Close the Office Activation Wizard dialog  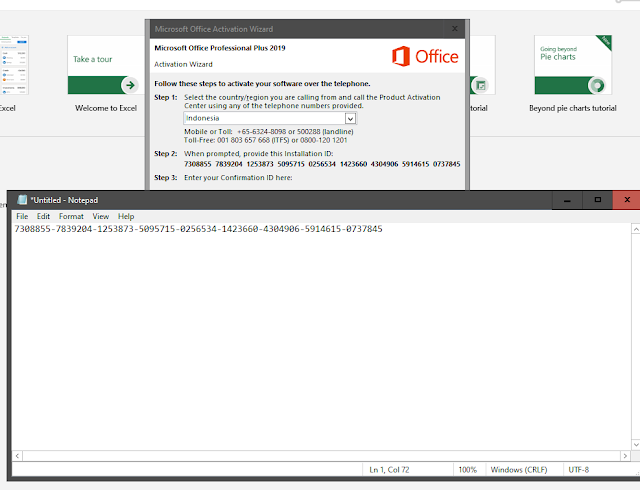[455, 29]
